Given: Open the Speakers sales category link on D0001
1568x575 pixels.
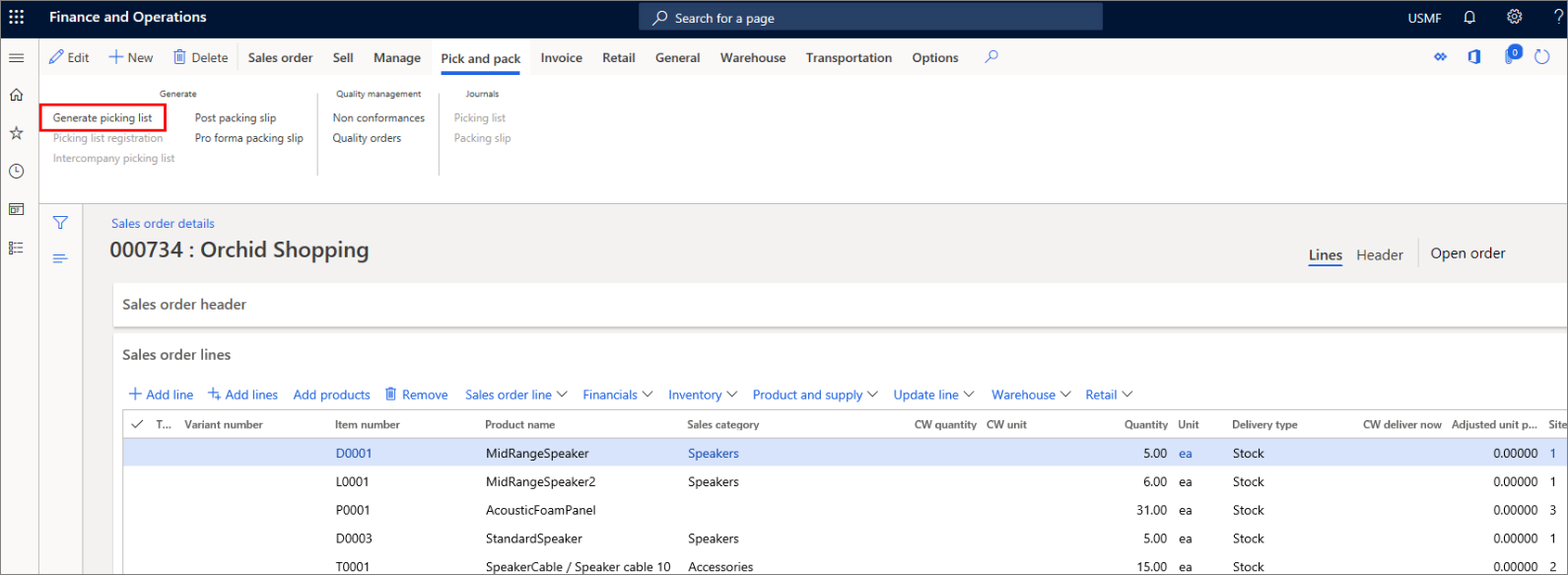Looking at the screenshot, I should pyautogui.click(x=713, y=454).
